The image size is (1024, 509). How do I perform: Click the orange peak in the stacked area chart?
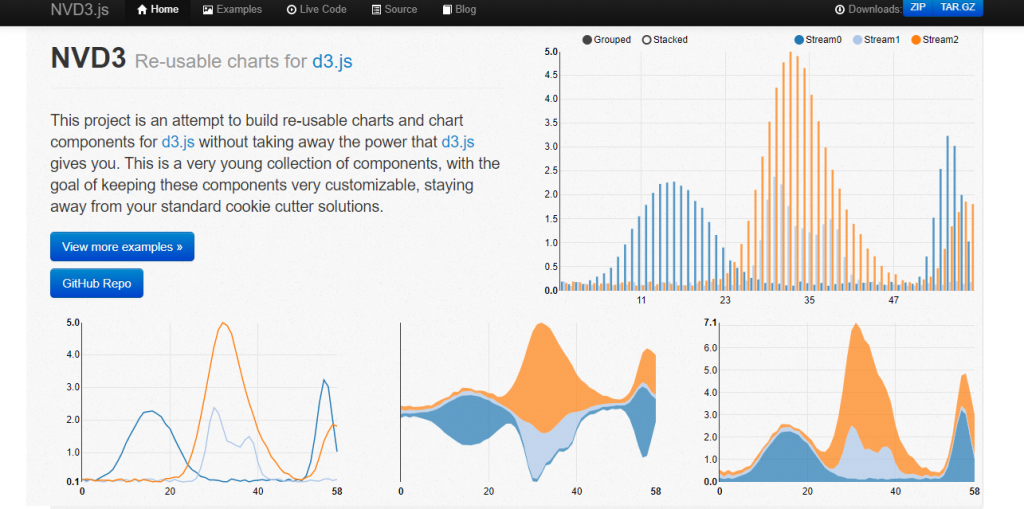[x=857, y=366]
